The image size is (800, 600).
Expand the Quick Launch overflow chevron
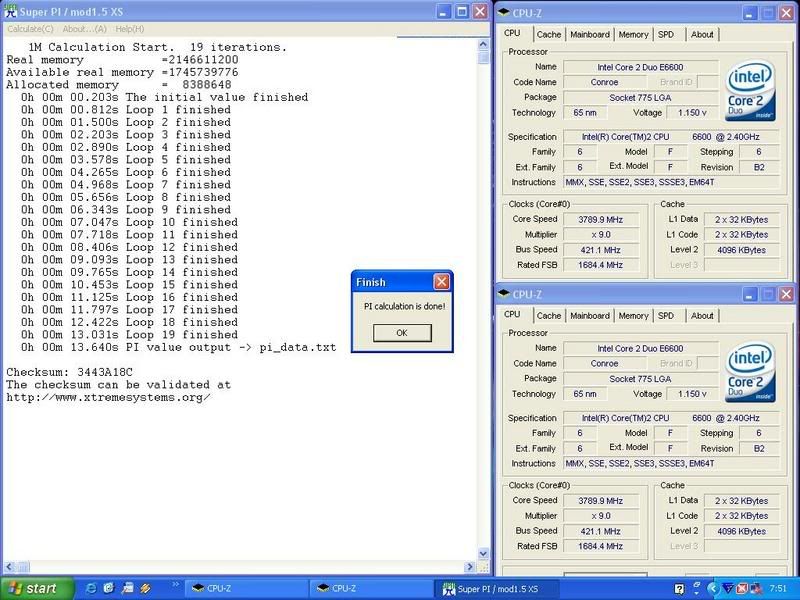click(x=176, y=584)
